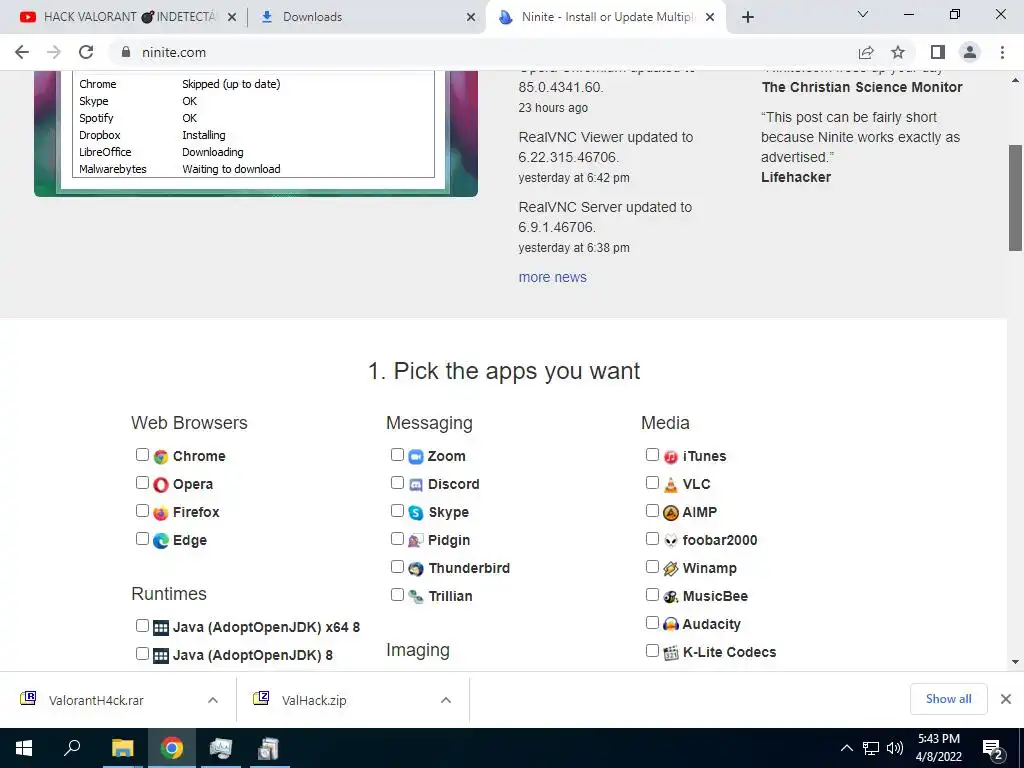
Task: Click the Skype app icon
Action: point(416,513)
